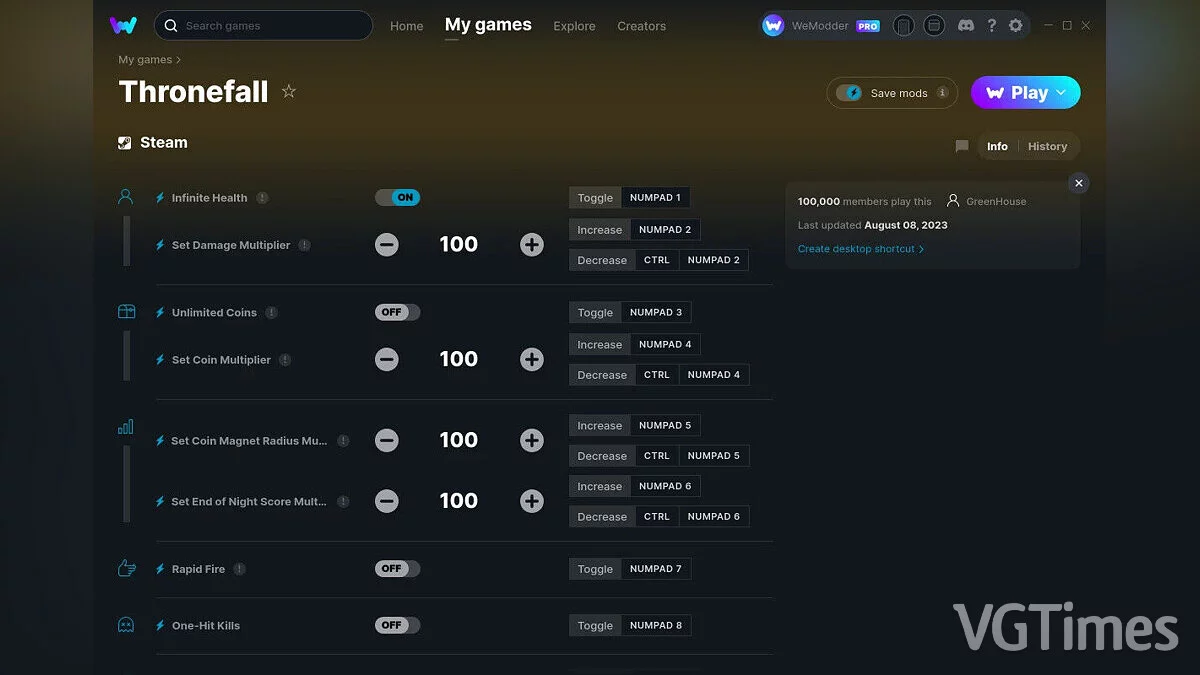Screen dimensions: 1200x675
Task: Show info for Set Coin Multiplier
Action: point(285,360)
